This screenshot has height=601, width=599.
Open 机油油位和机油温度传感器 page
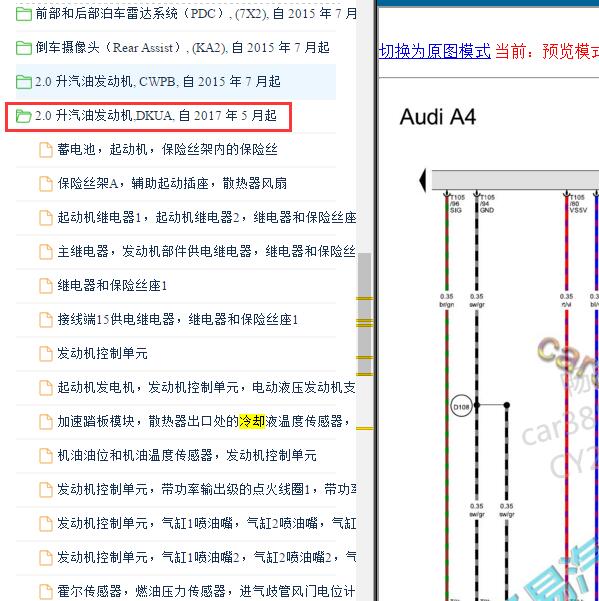187,455
